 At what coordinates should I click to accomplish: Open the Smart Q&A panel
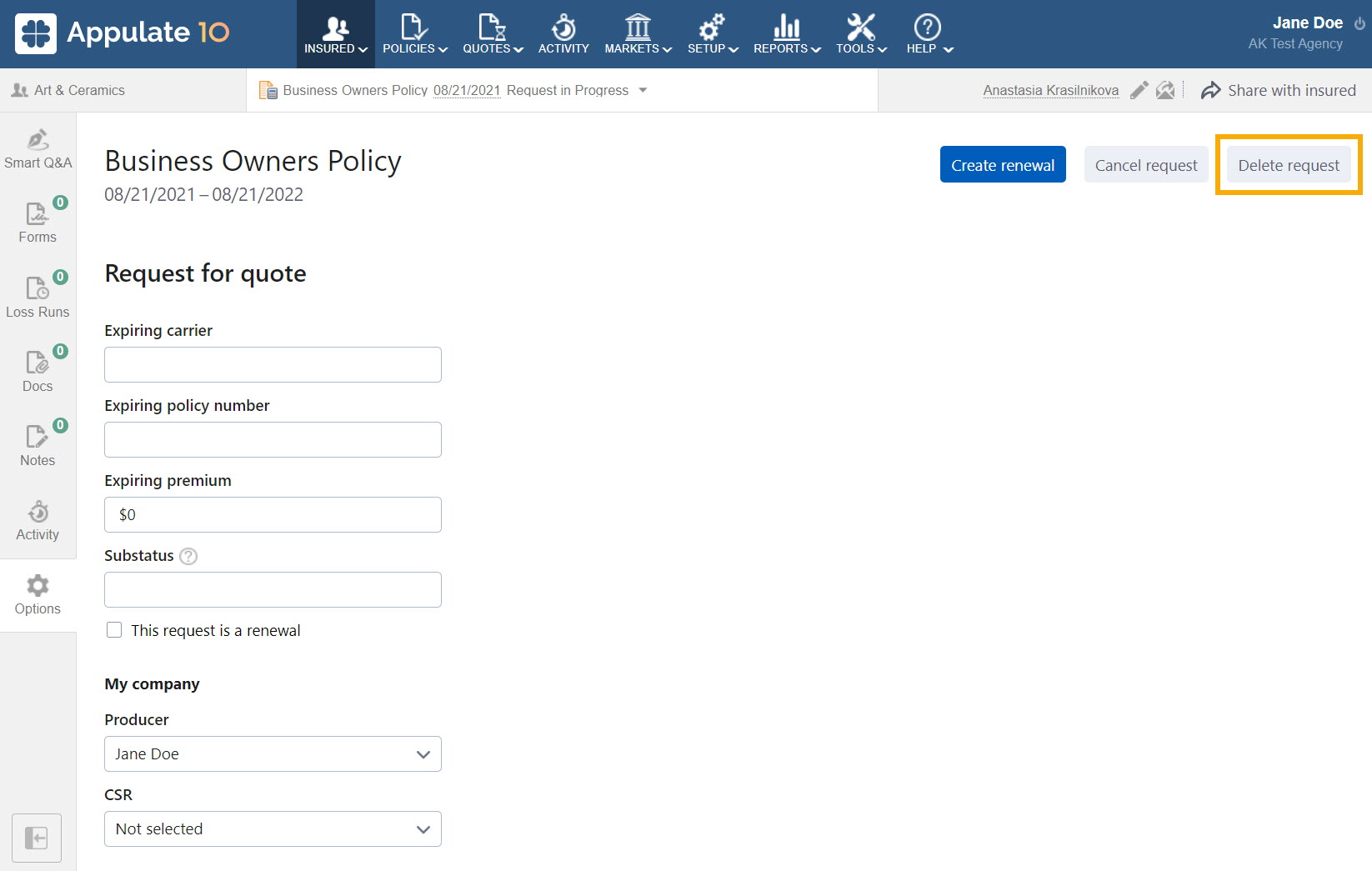[x=38, y=150]
